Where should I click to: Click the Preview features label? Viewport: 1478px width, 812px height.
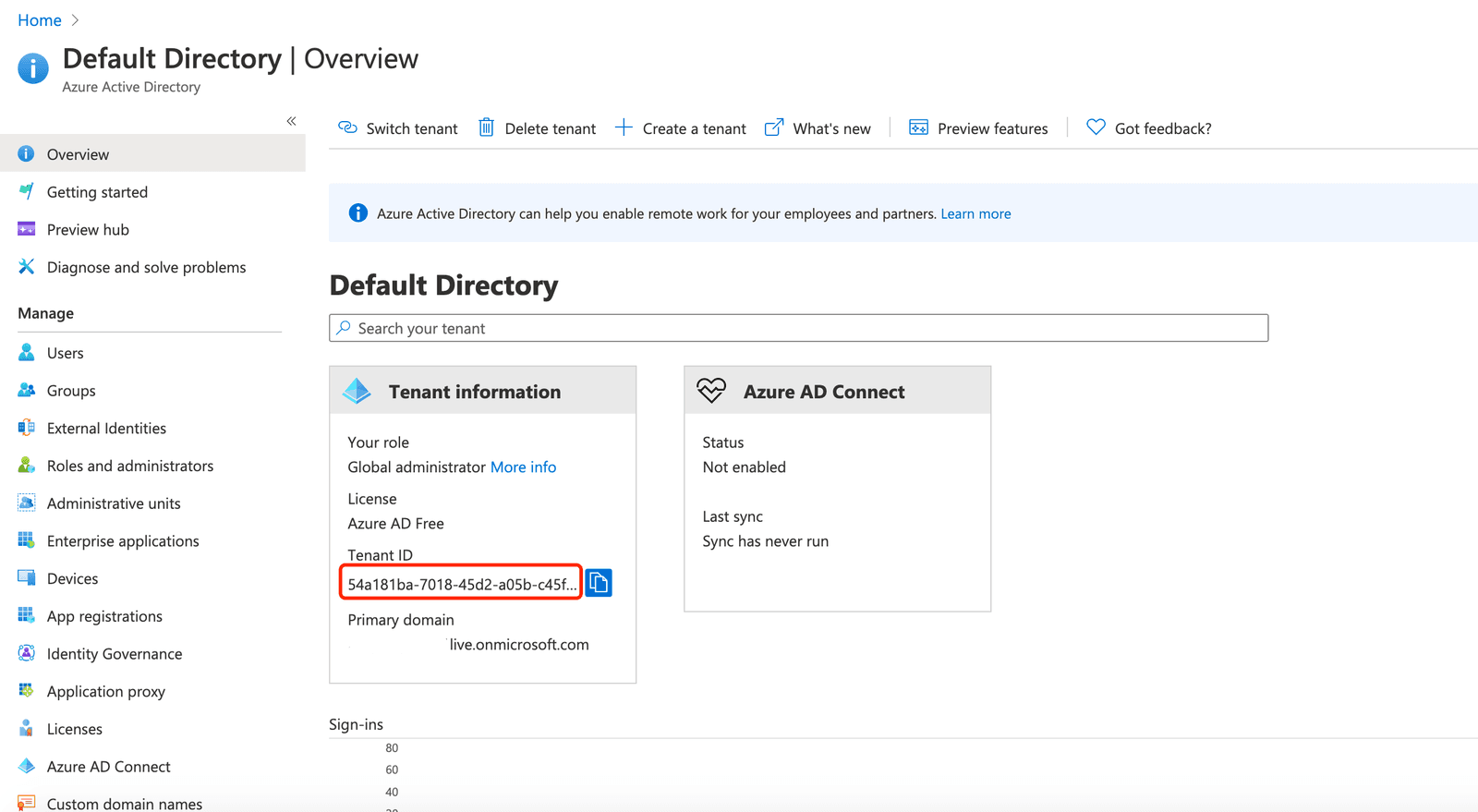(x=993, y=128)
